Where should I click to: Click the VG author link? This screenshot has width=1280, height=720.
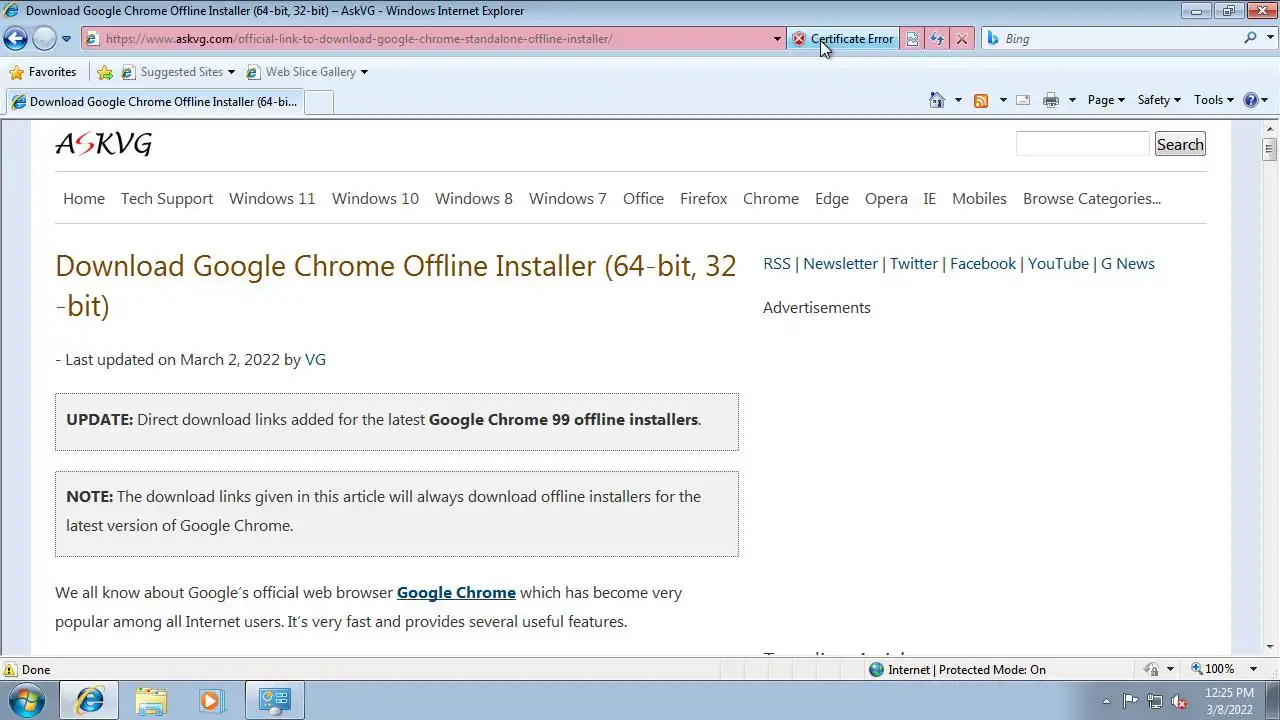pyautogui.click(x=315, y=359)
